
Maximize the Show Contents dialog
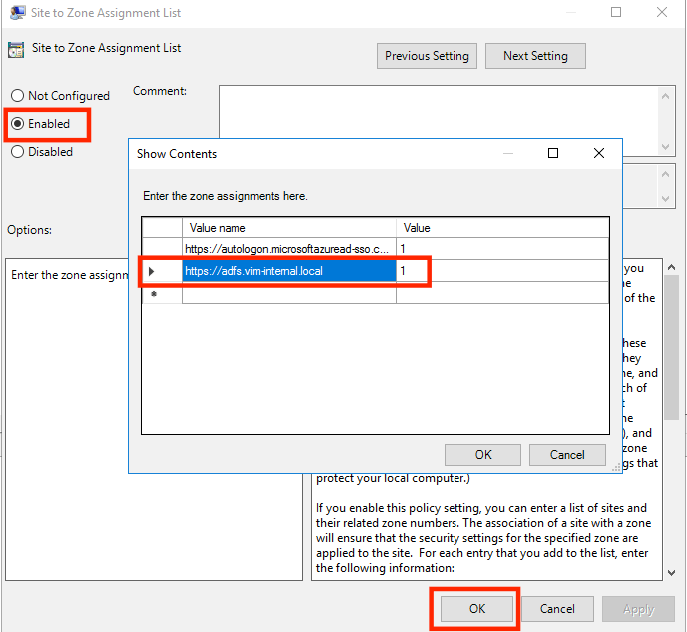tap(553, 154)
